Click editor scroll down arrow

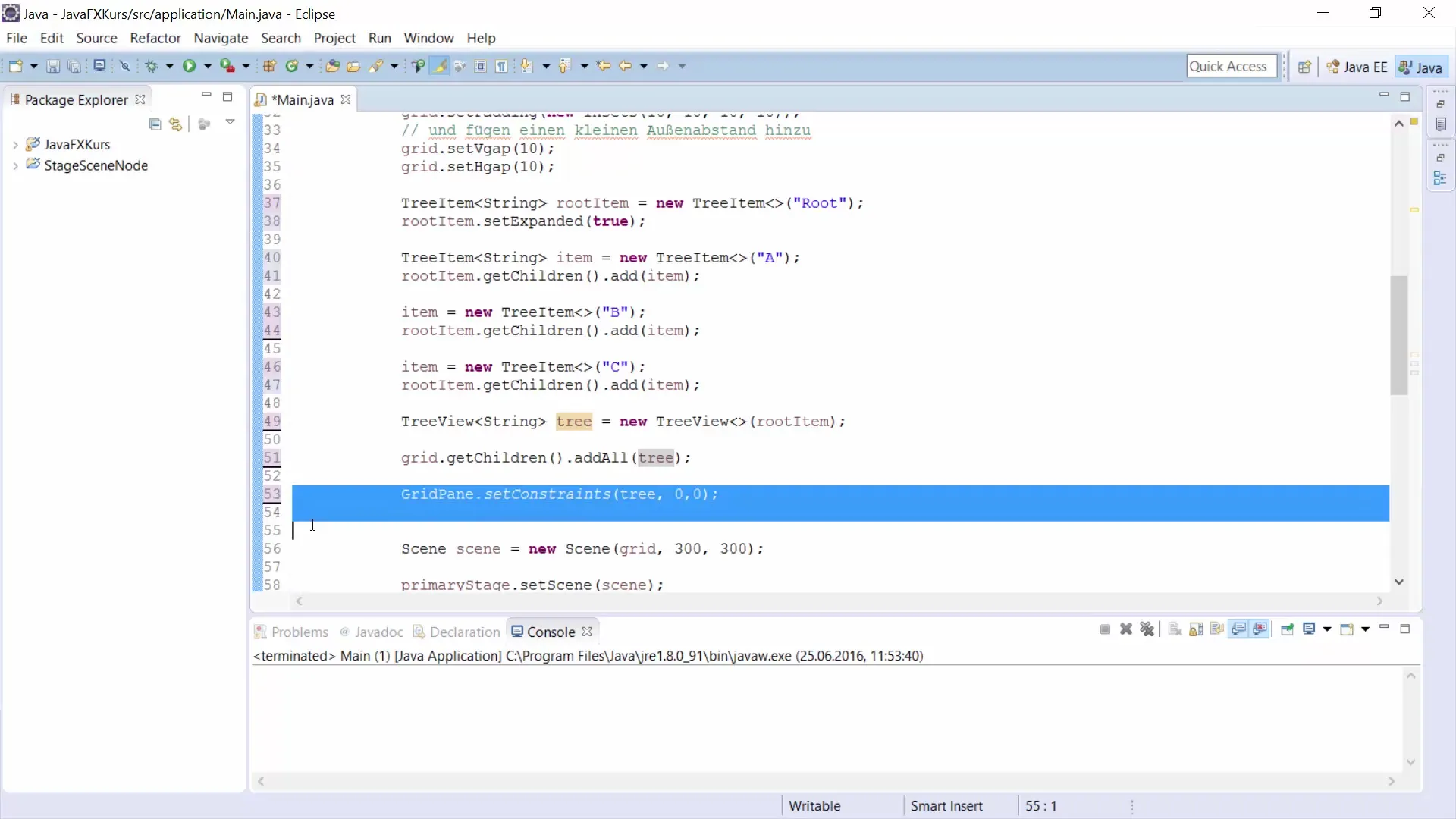1399,582
